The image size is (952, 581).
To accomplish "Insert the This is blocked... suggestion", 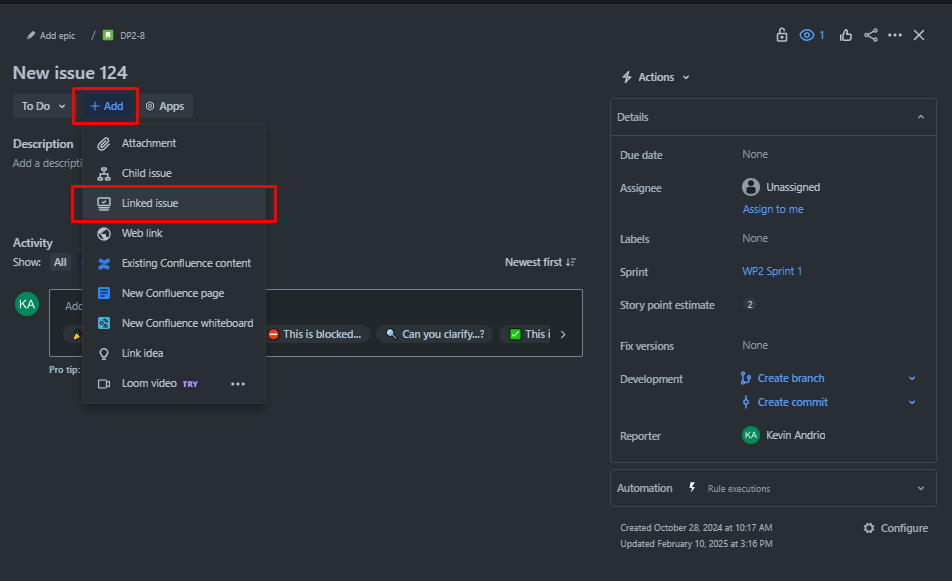I will 315,334.
